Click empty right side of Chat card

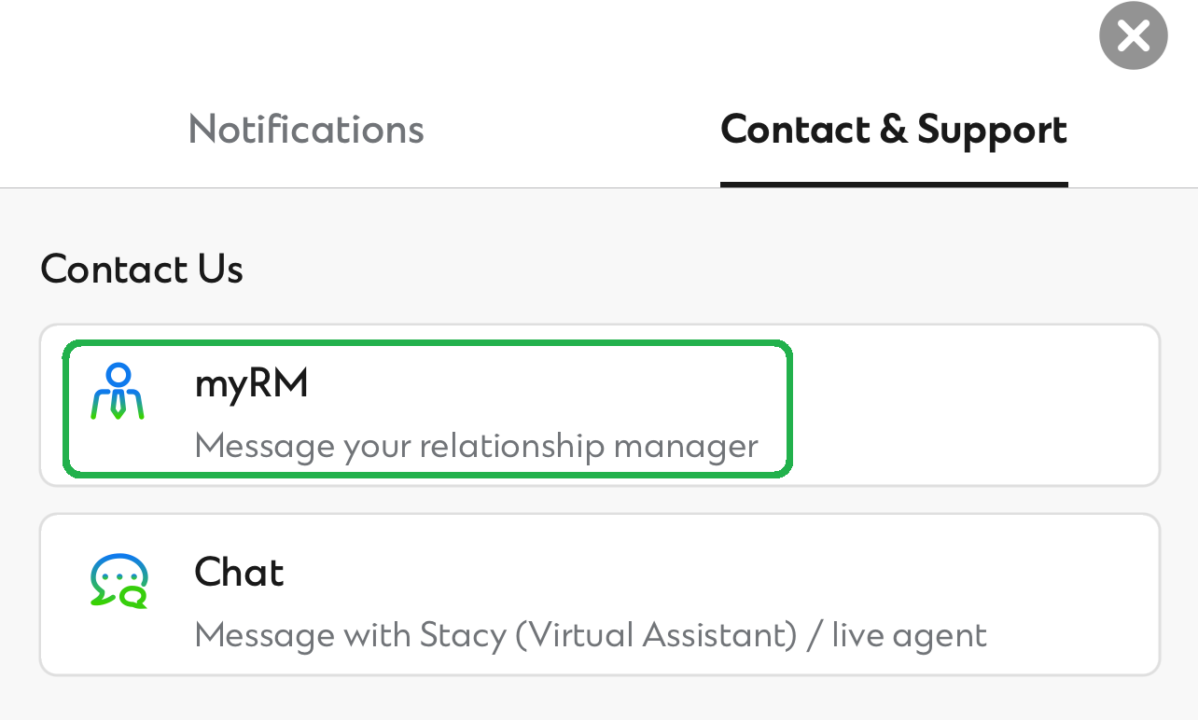[x=1060, y=580]
